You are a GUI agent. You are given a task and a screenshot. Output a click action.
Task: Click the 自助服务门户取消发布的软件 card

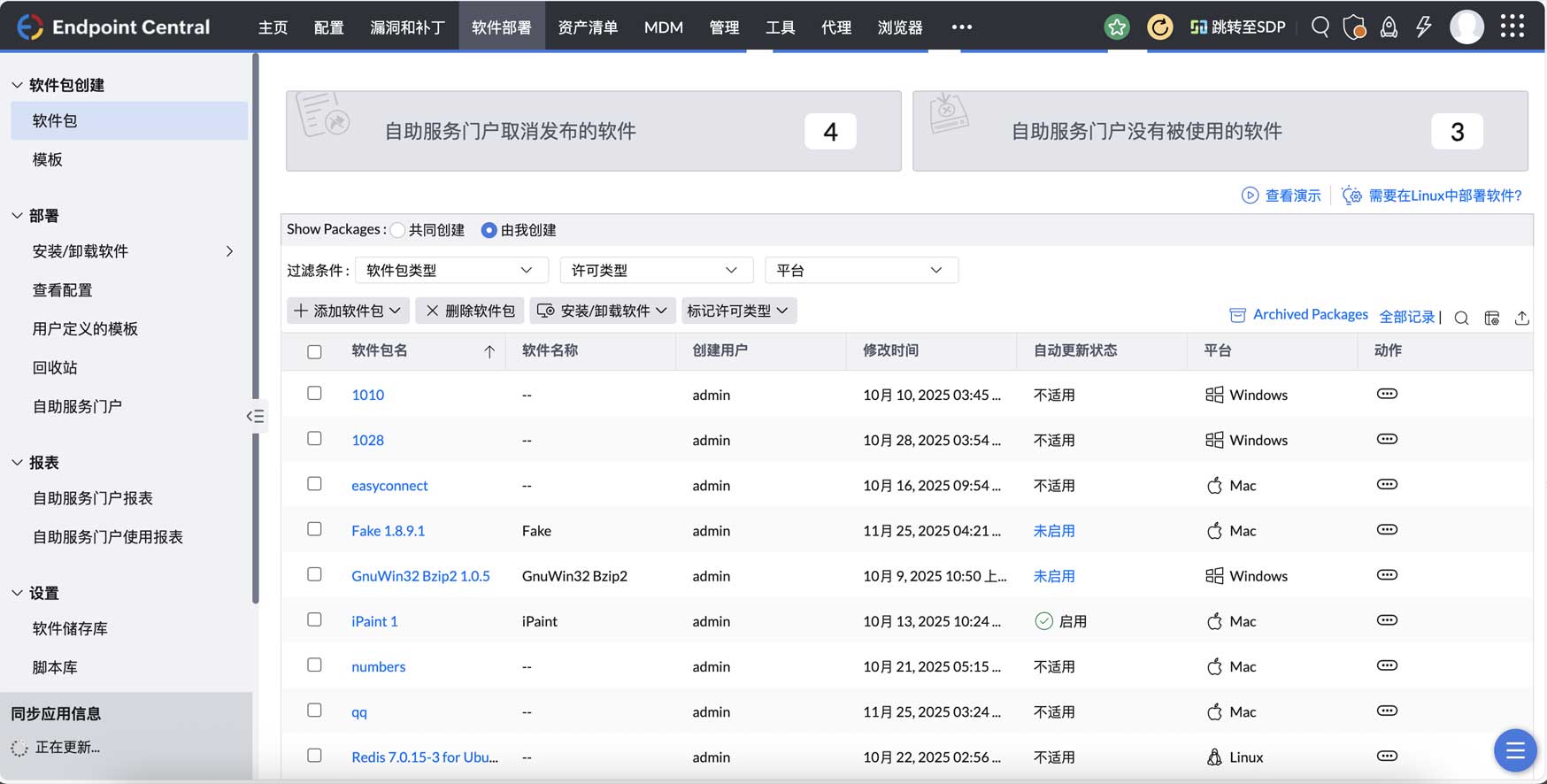pos(593,131)
